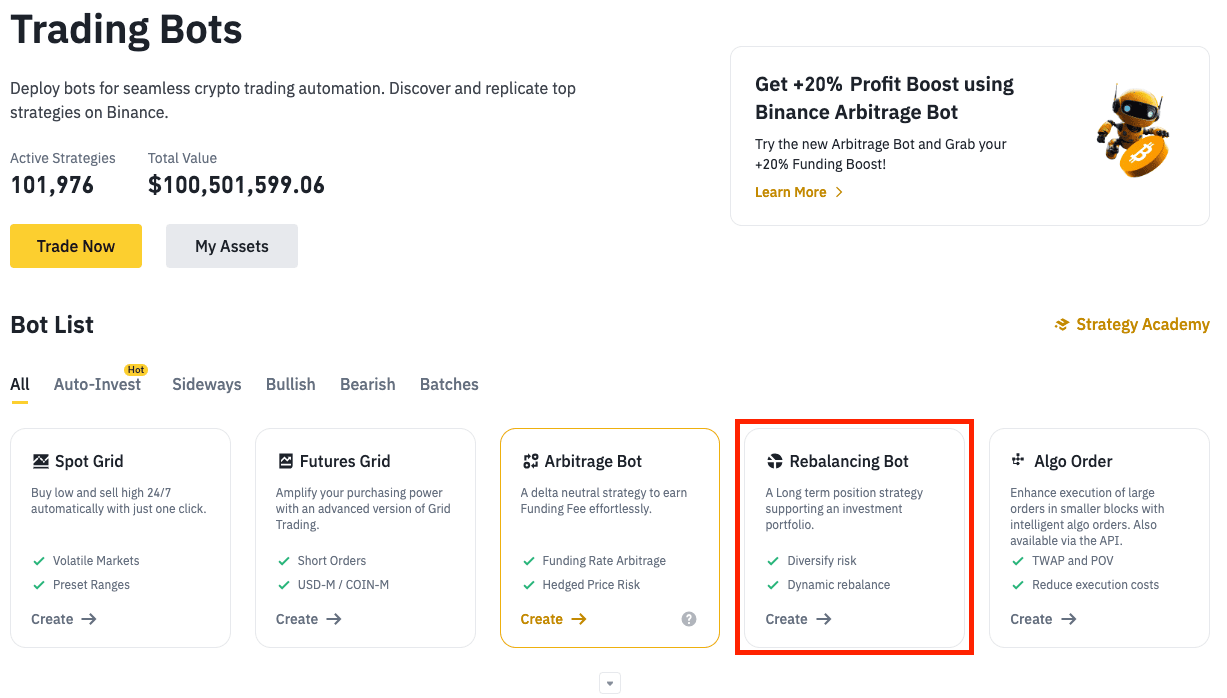Click the arrow beside Spot Grid Create
Viewport: 1227px width, 698px height.
89,619
